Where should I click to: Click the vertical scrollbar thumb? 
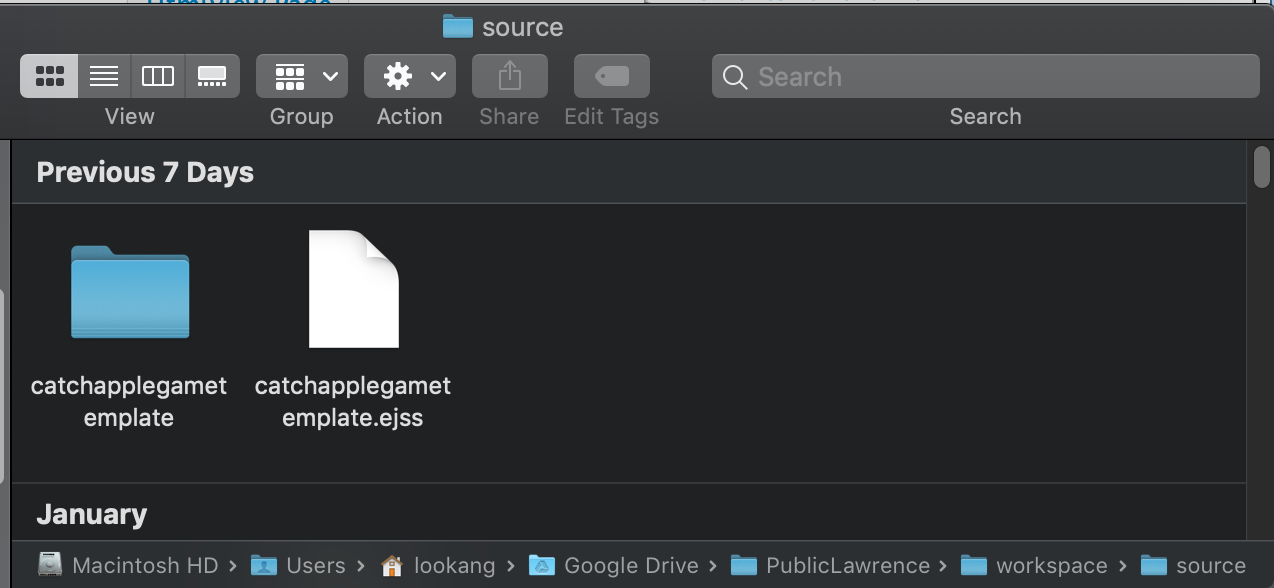pos(1261,167)
